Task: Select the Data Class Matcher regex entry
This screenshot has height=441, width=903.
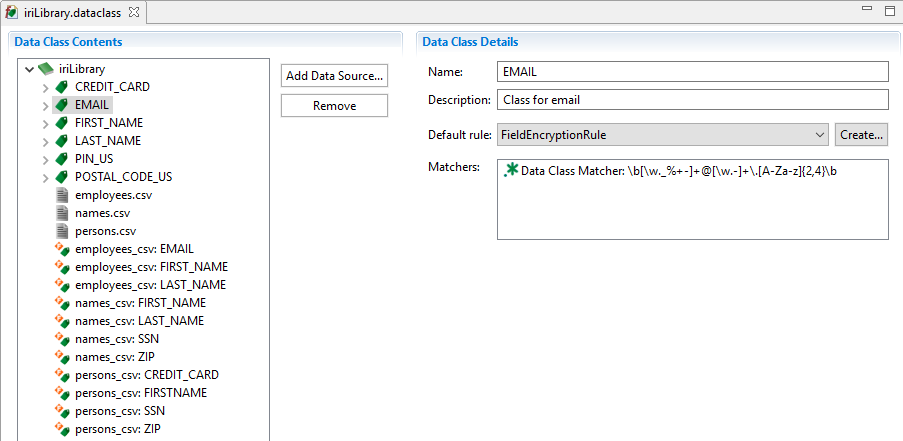Action: point(678,171)
